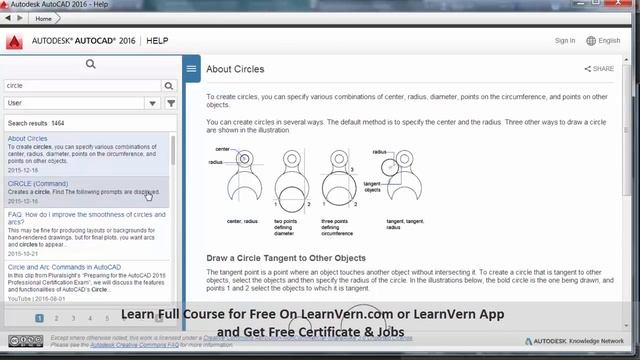Viewport: 640px width, 360px height.
Task: Go to results page 5
Action: 107,318
